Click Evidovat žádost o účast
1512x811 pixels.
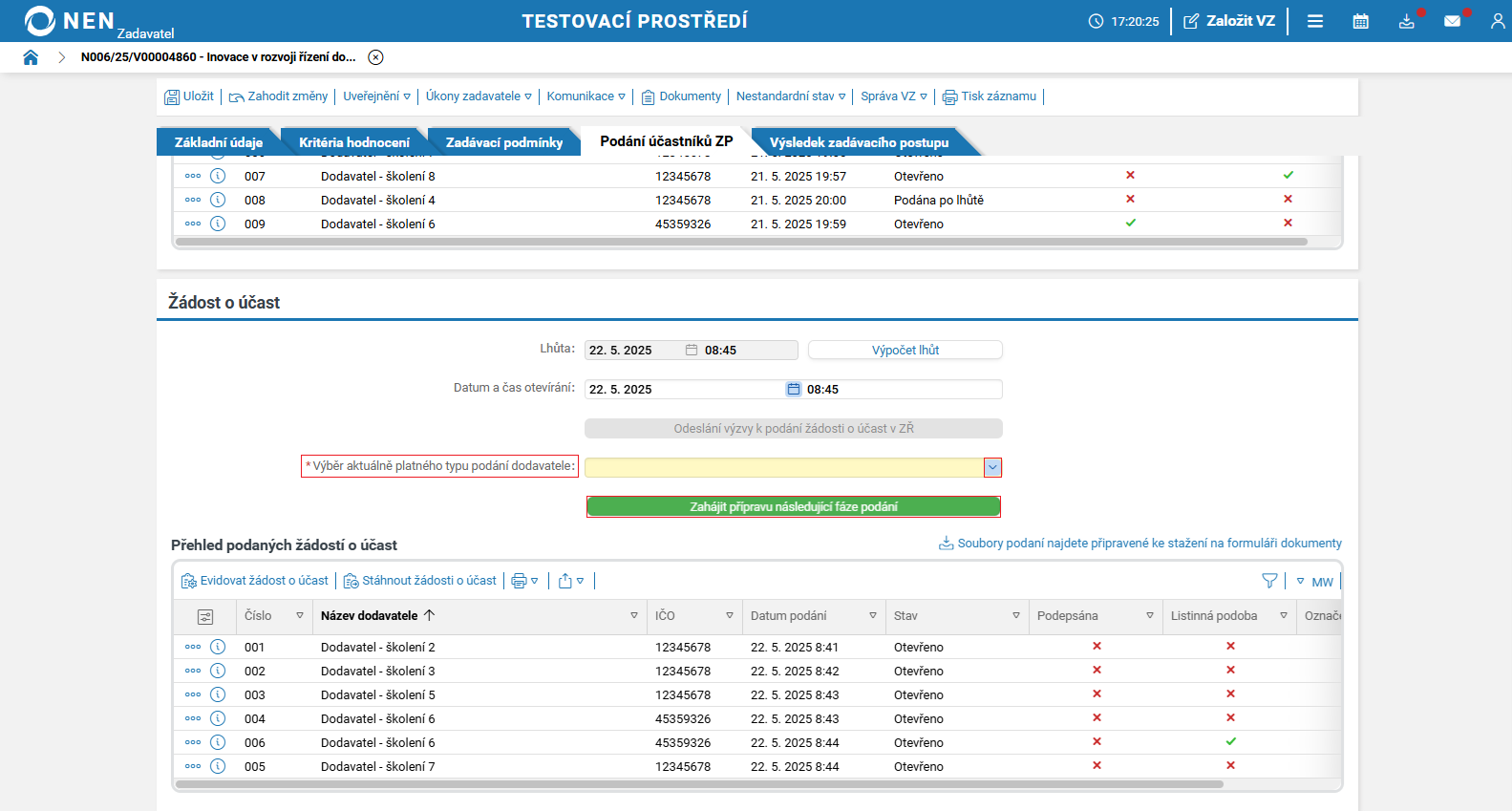tap(255, 581)
